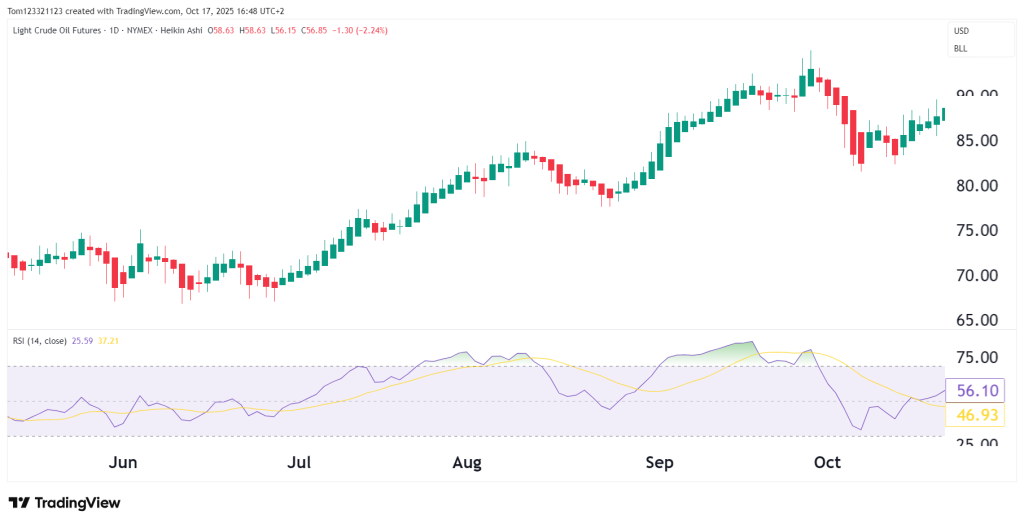Click the TradingView logo icon
The image size is (1024, 524).
tap(19, 502)
